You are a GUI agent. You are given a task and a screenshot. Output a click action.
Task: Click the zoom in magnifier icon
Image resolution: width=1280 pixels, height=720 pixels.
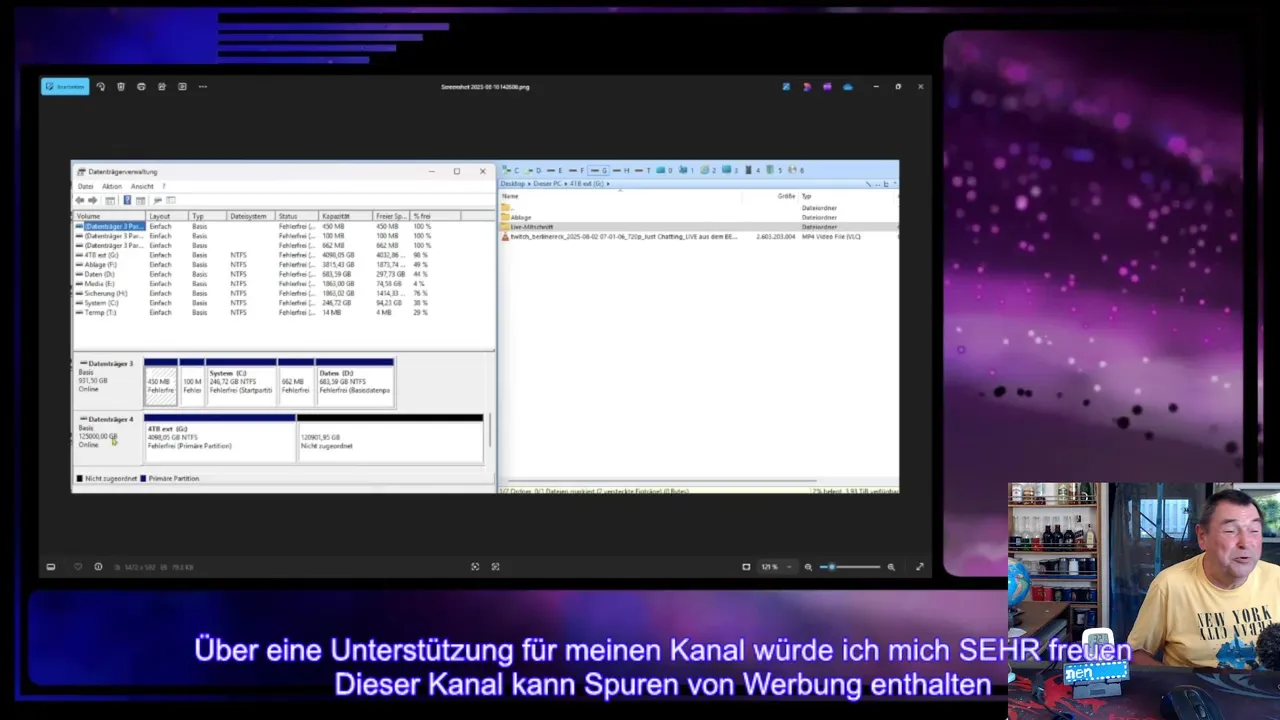pyautogui.click(x=891, y=567)
